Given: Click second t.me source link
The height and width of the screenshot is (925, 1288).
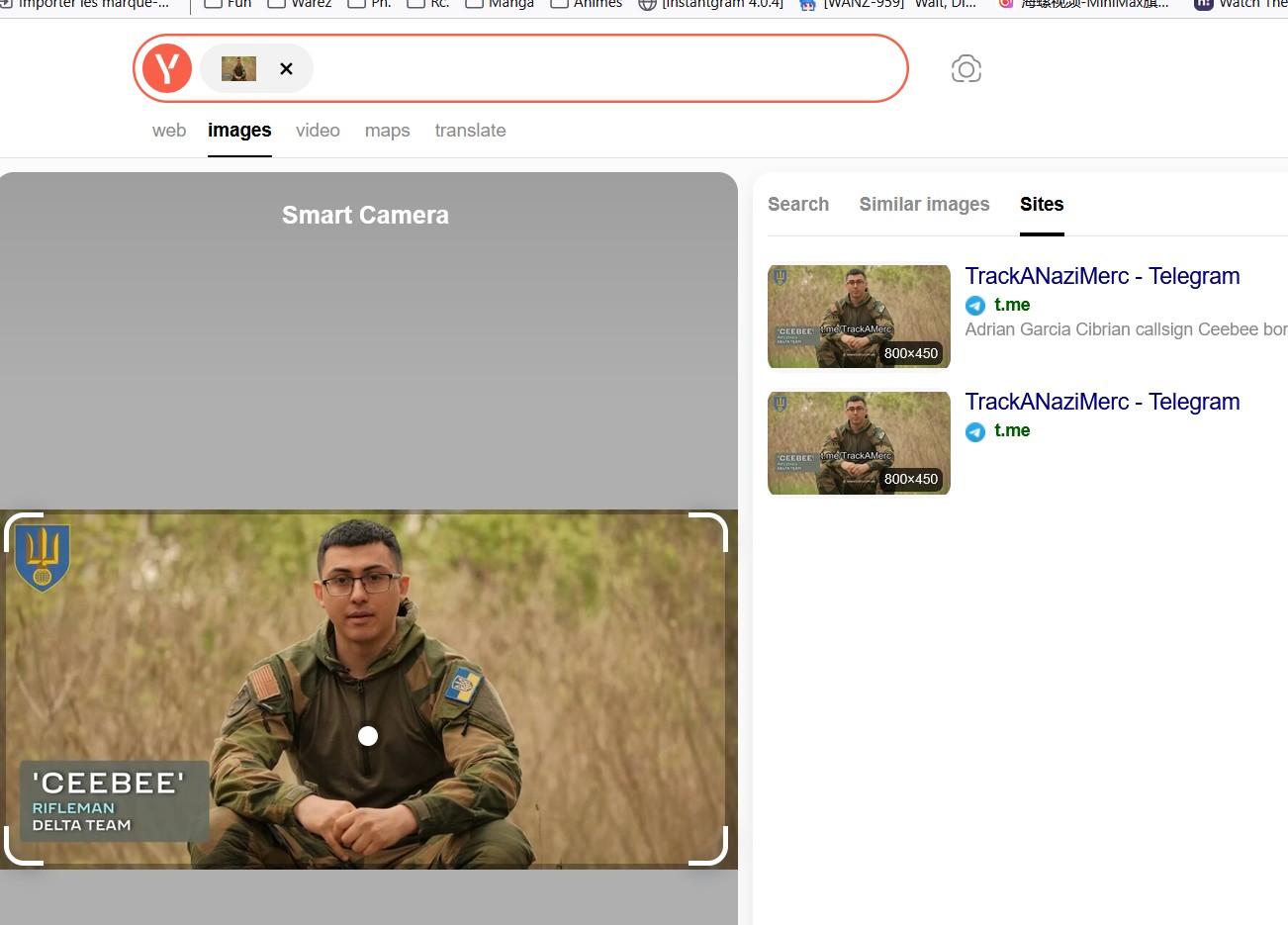Looking at the screenshot, I should coord(1012,430).
